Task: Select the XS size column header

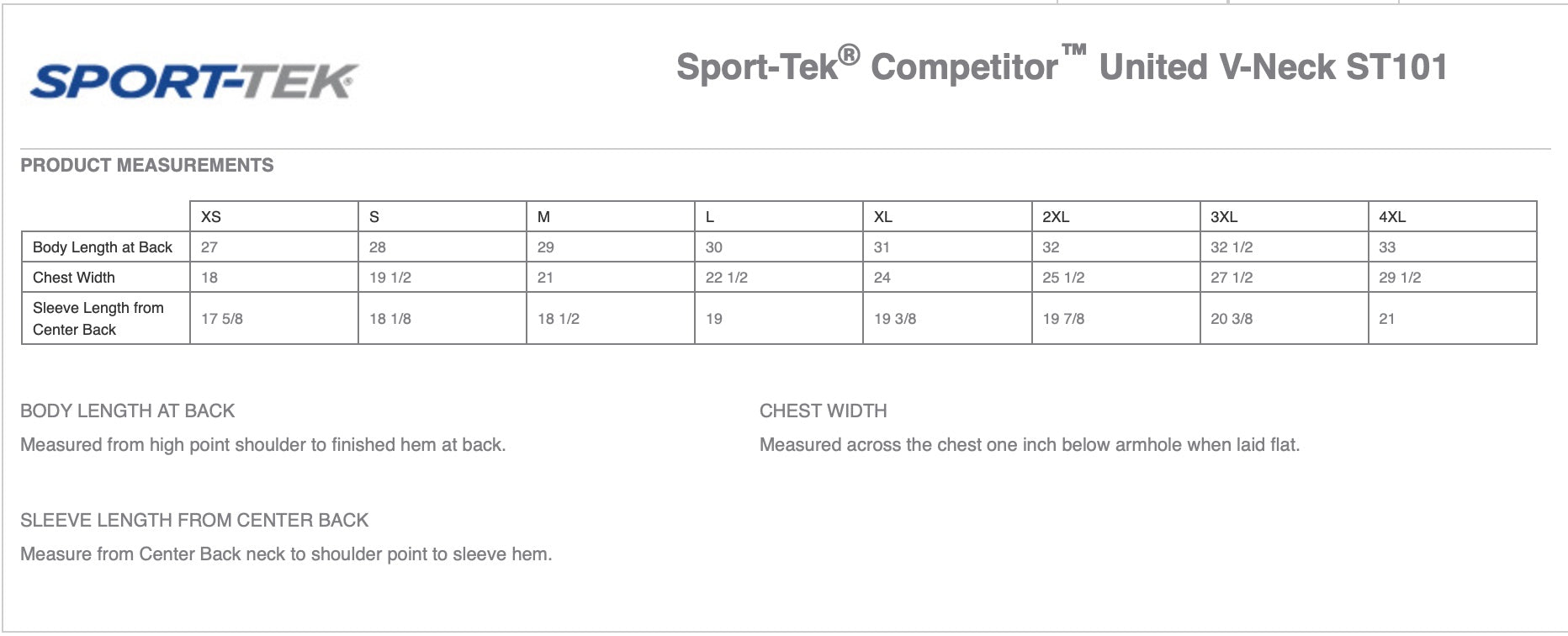Action: pos(211,217)
